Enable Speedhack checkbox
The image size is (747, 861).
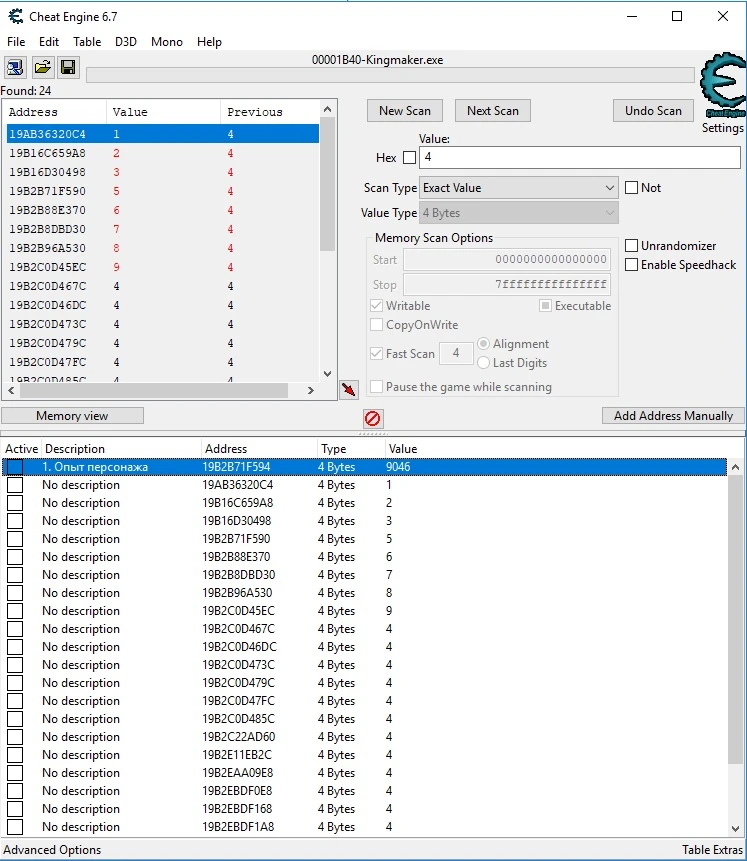pyautogui.click(x=632, y=265)
